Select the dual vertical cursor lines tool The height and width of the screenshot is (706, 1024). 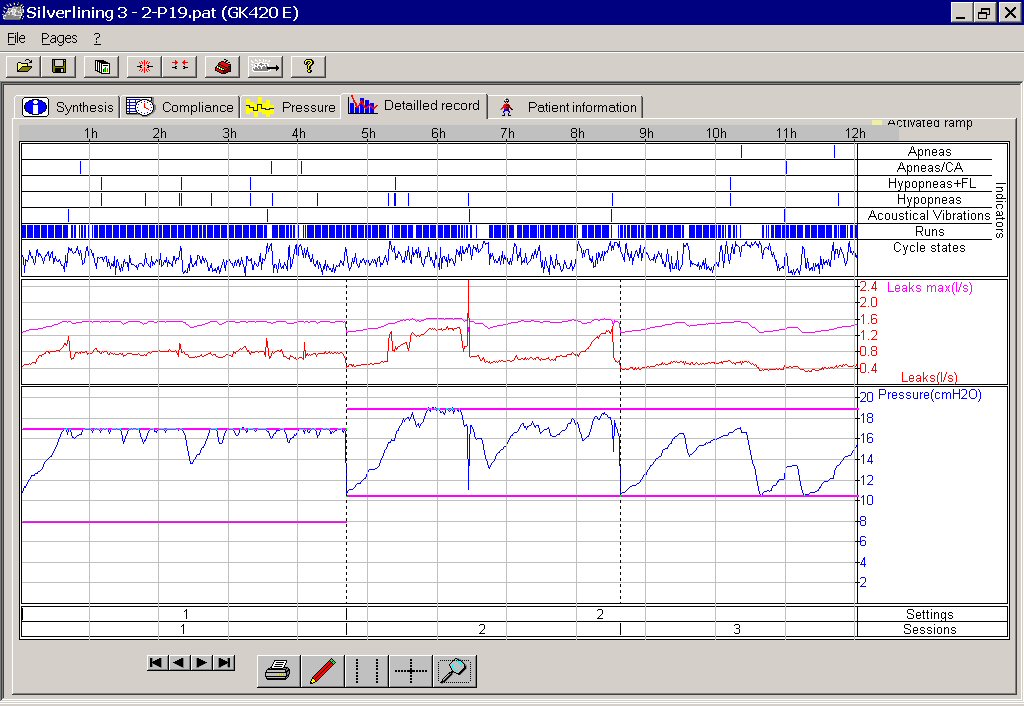(x=366, y=671)
